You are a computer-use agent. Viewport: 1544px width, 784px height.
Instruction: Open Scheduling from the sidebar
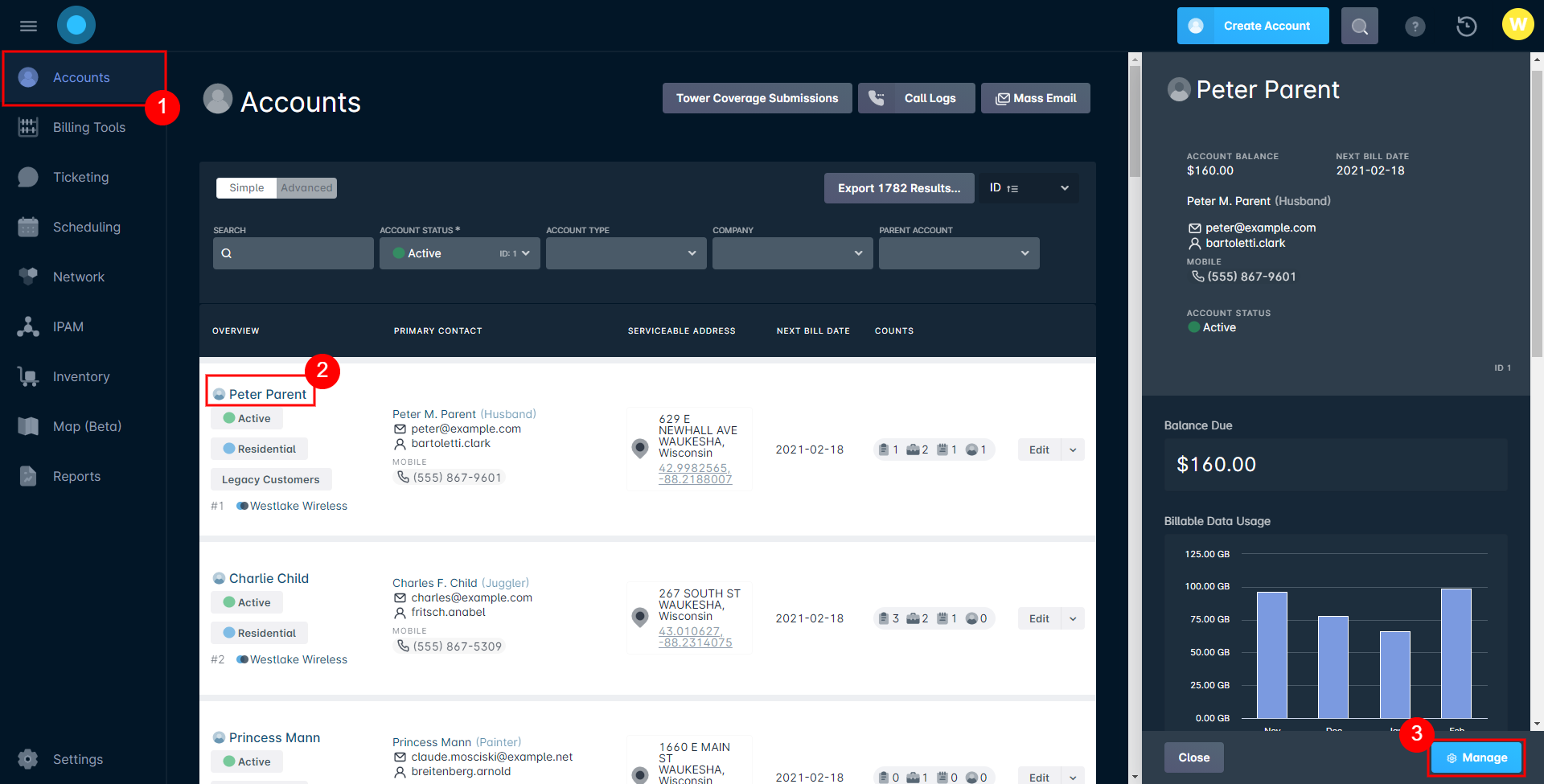pyautogui.click(x=86, y=227)
